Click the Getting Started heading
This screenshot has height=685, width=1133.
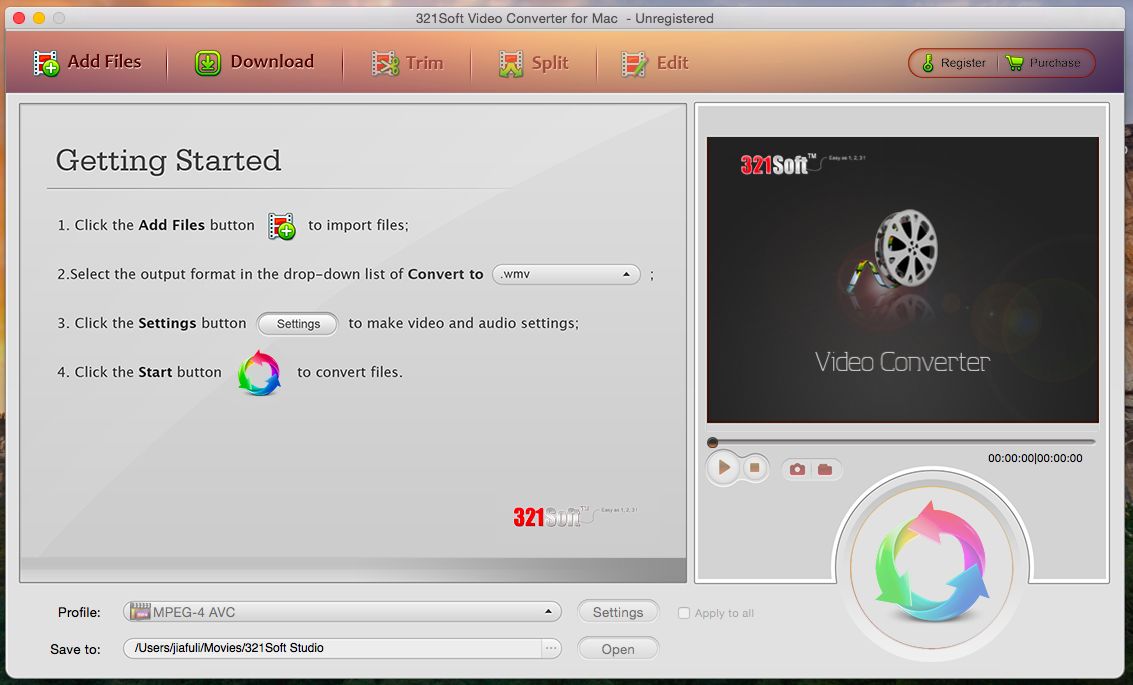click(x=168, y=160)
